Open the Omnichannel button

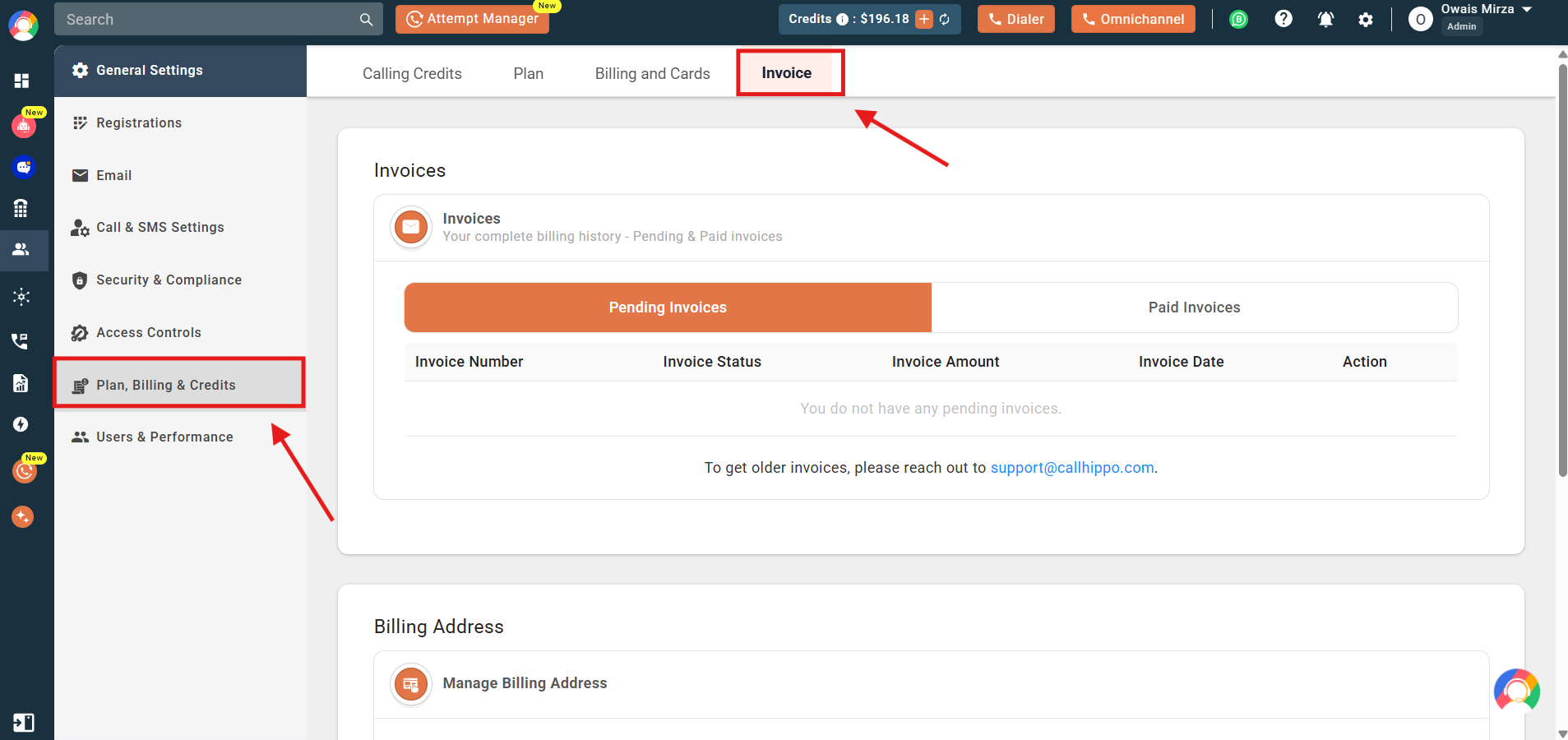[x=1133, y=19]
